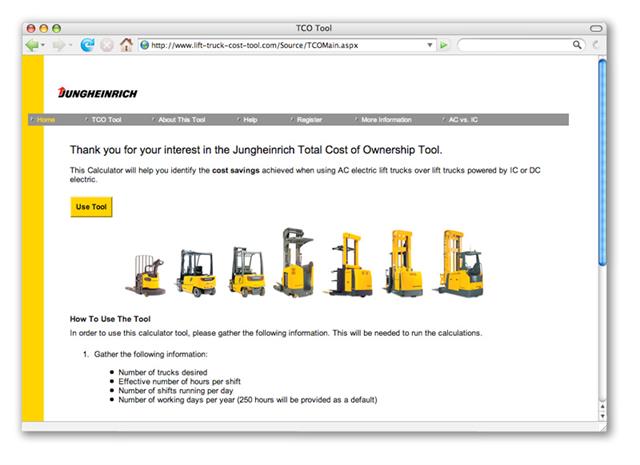This screenshot has width=640, height=465.
Task: Click the rightmost cabin turret truck image
Action: (x=459, y=263)
